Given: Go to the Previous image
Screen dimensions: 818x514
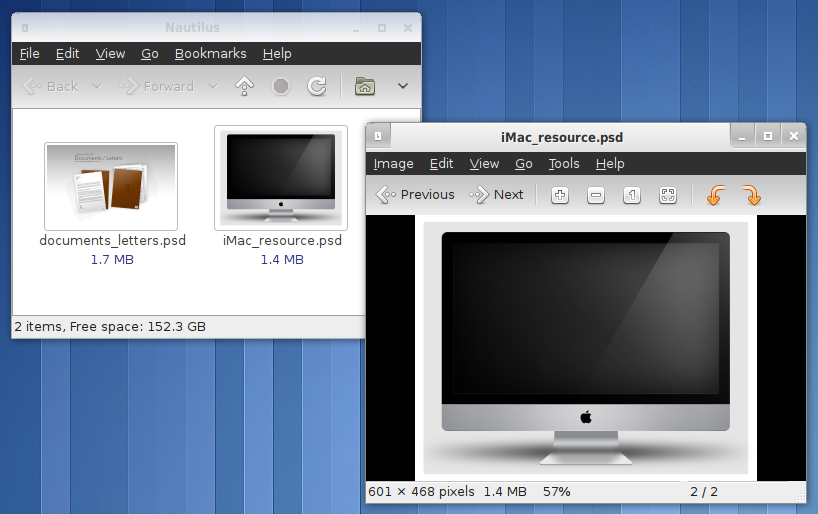Looking at the screenshot, I should [415, 195].
